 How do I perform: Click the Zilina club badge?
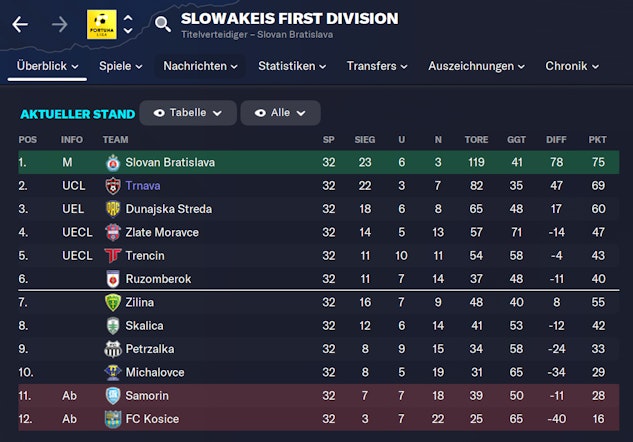pos(113,302)
